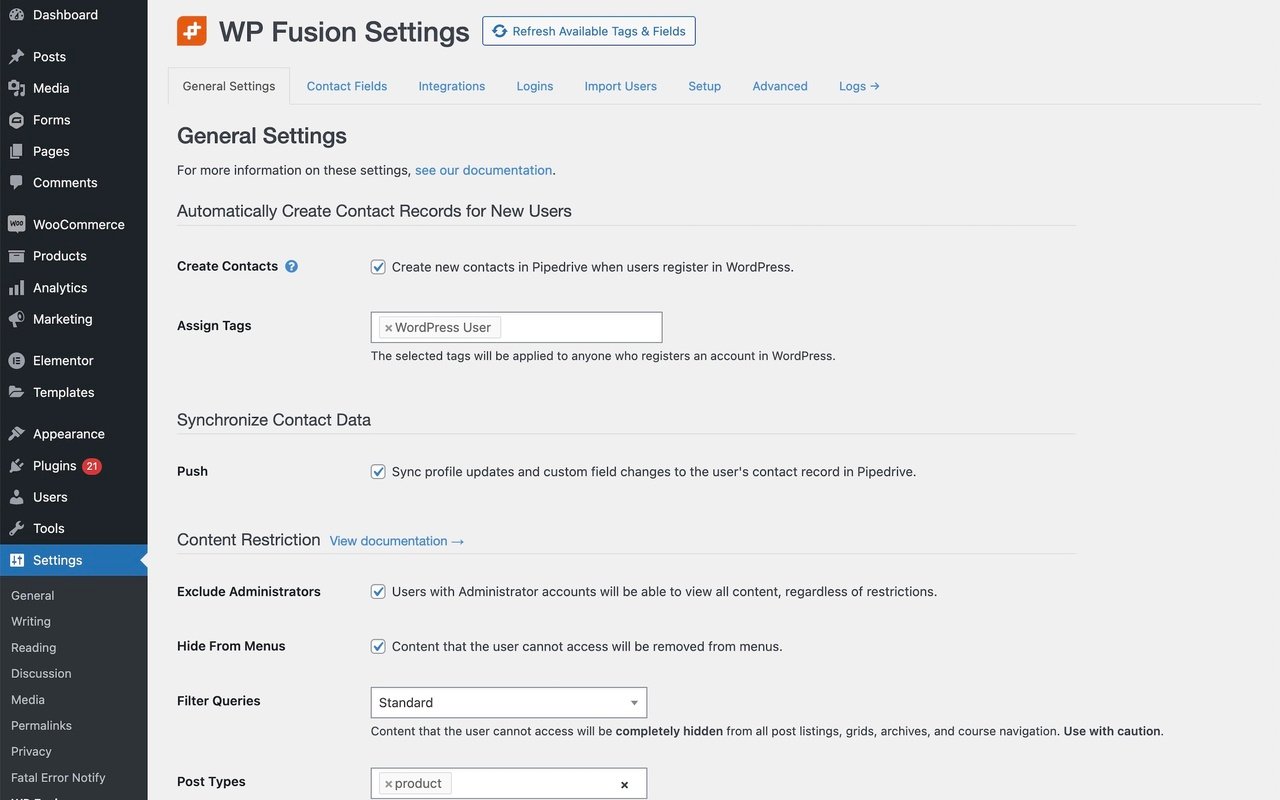Open Permalinks in the Settings submenu
Image resolution: width=1280 pixels, height=800 pixels.
click(41, 725)
